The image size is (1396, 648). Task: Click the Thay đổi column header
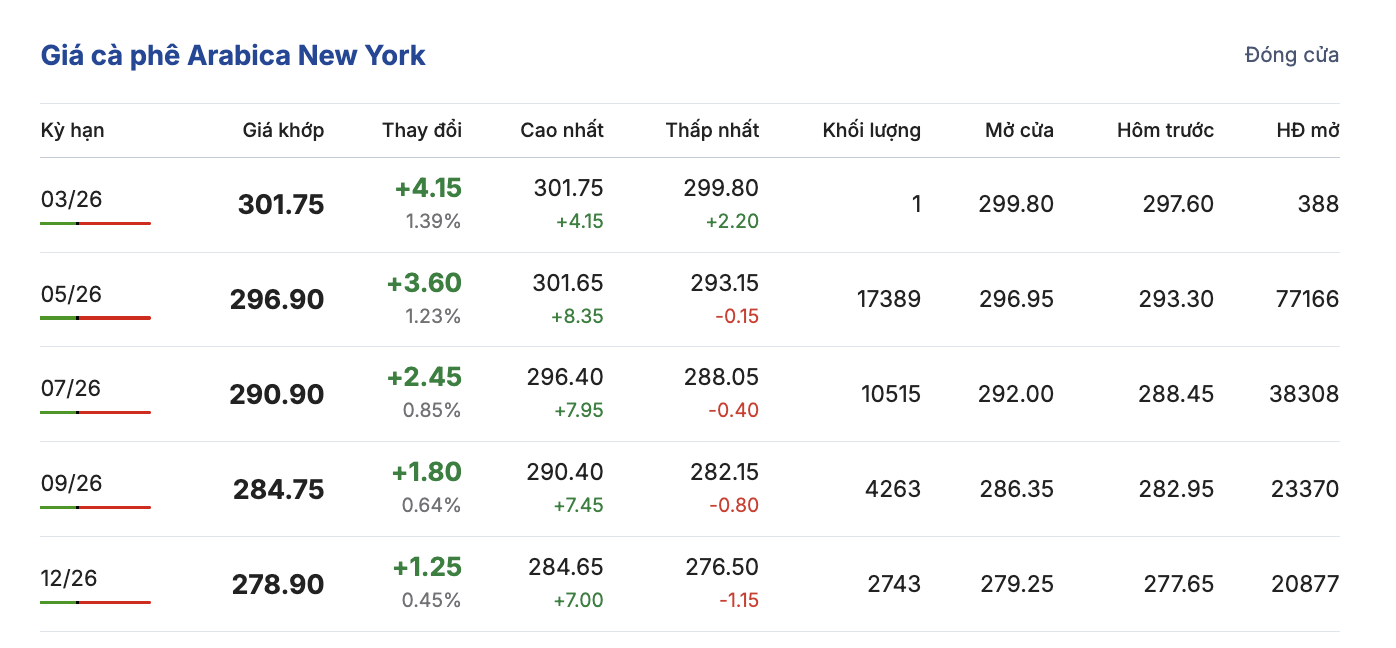pyautogui.click(x=421, y=130)
